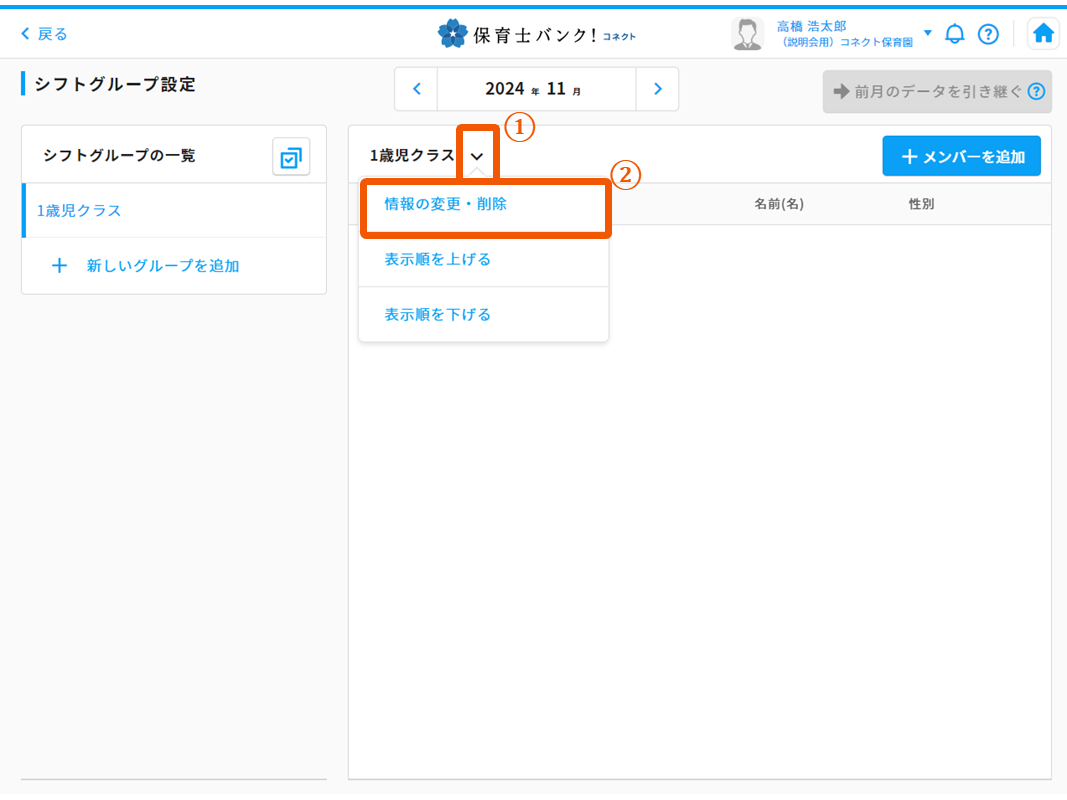Expand the 1歳児クラス chevron dropdown
Viewport: 1067px width, 800px height.
(477, 156)
